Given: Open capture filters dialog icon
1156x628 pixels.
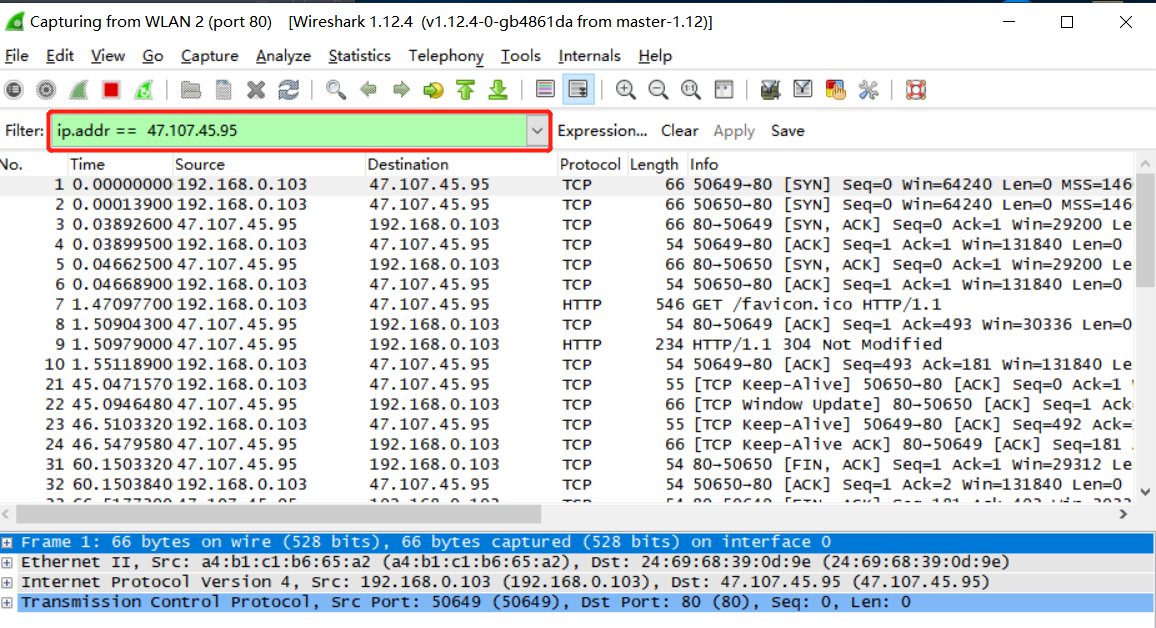Looking at the screenshot, I should pos(770,90).
